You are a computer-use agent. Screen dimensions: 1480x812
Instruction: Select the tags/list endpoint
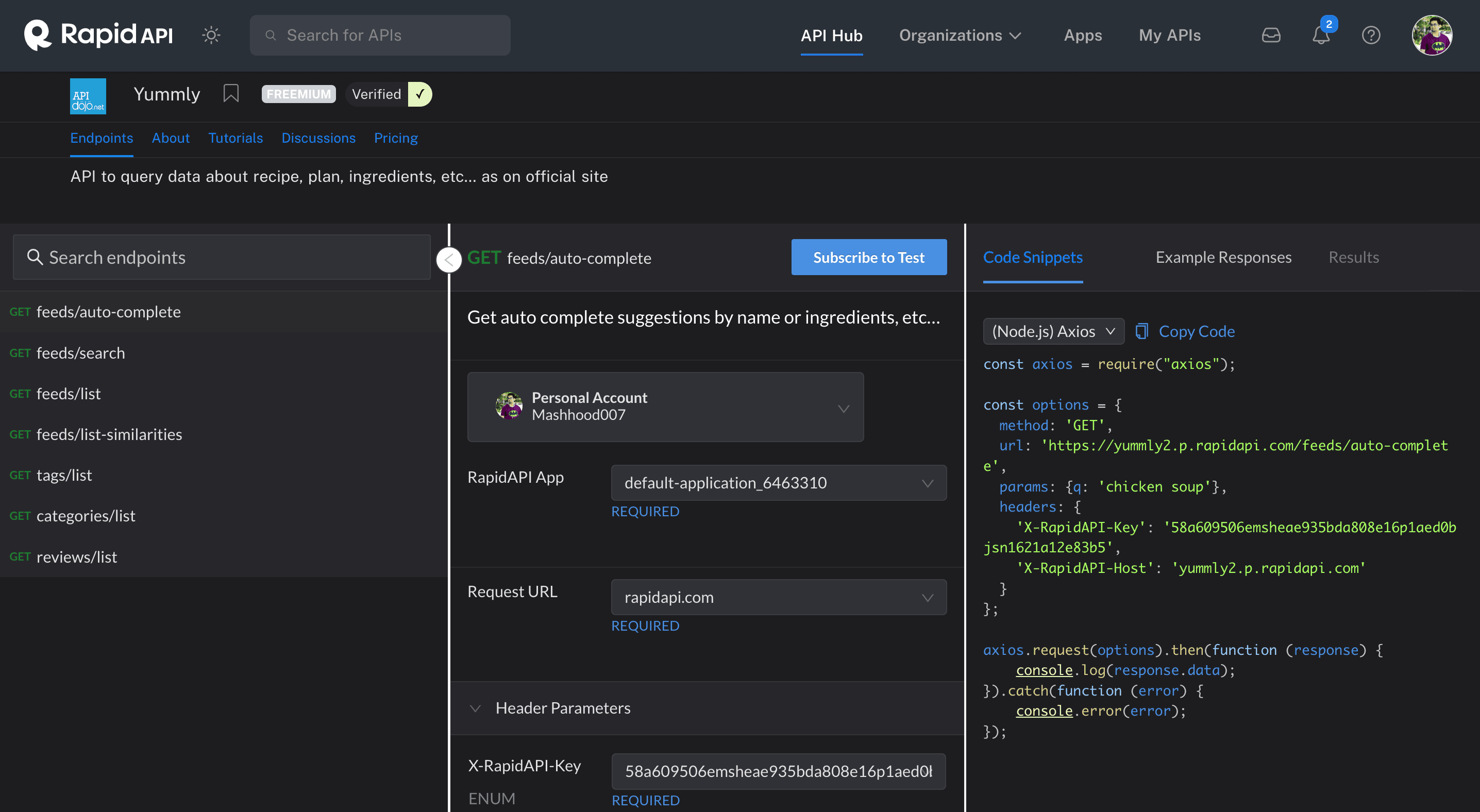[224, 475]
